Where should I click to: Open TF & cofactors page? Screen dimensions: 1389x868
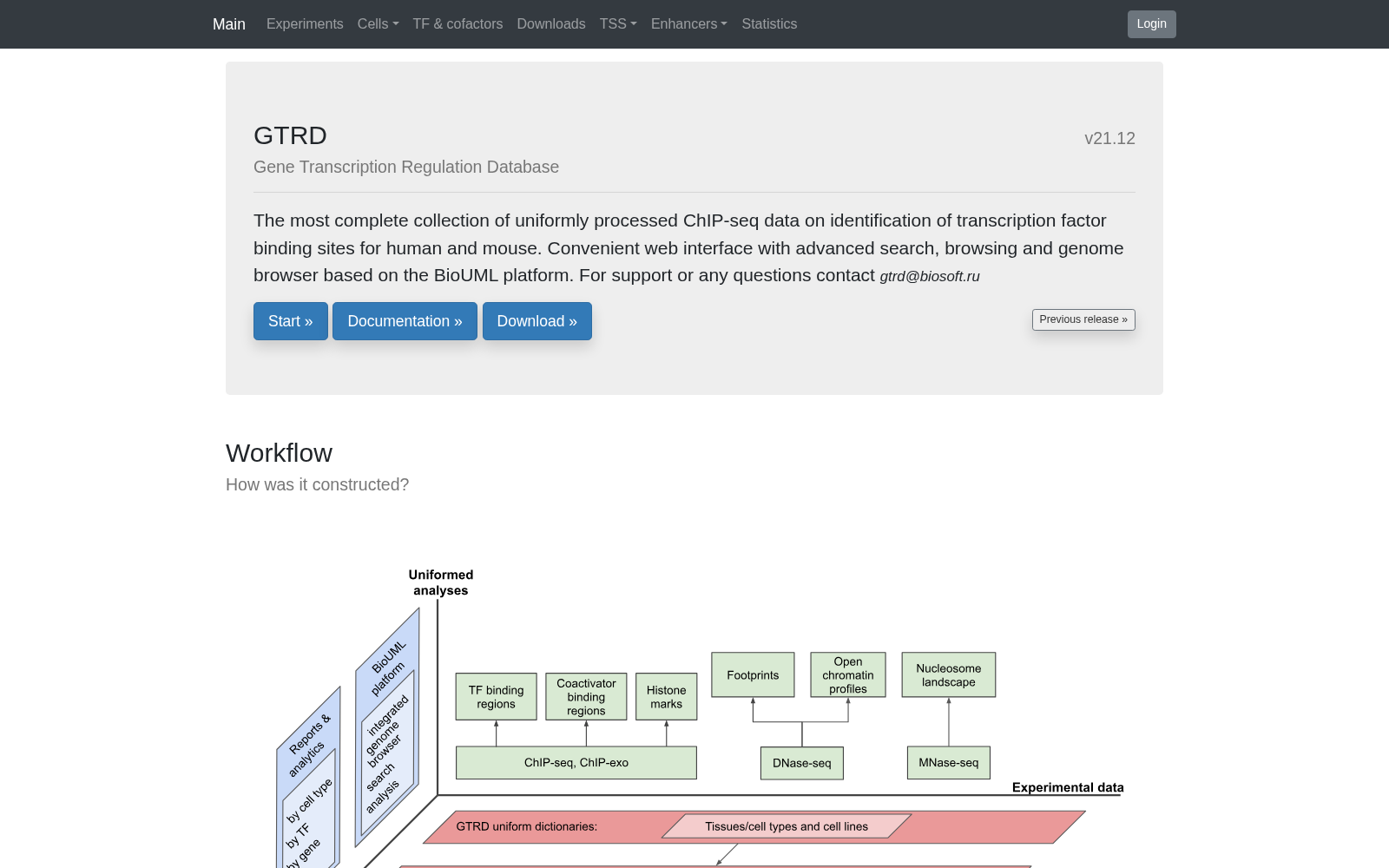[458, 24]
